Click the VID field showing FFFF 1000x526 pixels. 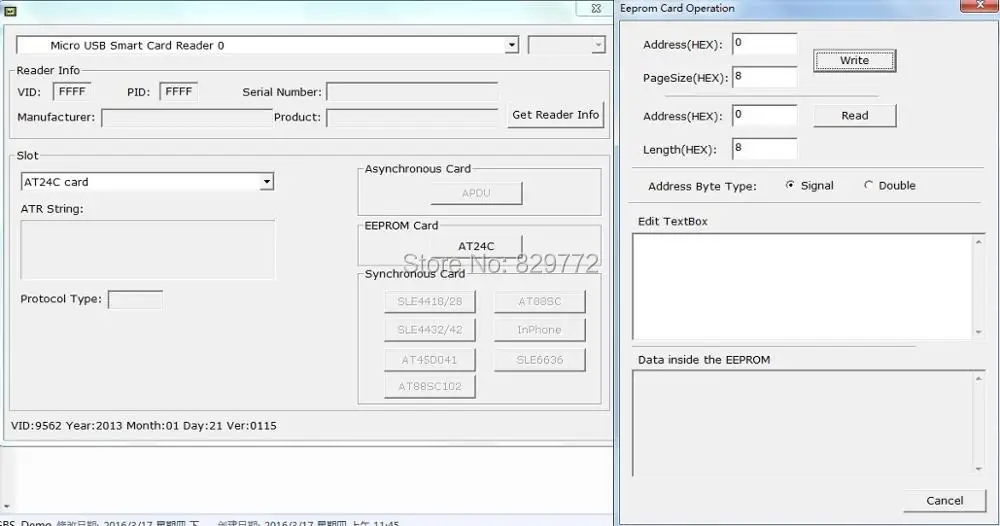click(72, 92)
